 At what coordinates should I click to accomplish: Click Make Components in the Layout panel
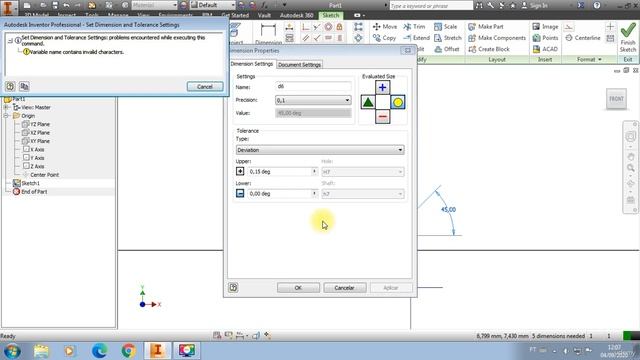click(x=497, y=38)
